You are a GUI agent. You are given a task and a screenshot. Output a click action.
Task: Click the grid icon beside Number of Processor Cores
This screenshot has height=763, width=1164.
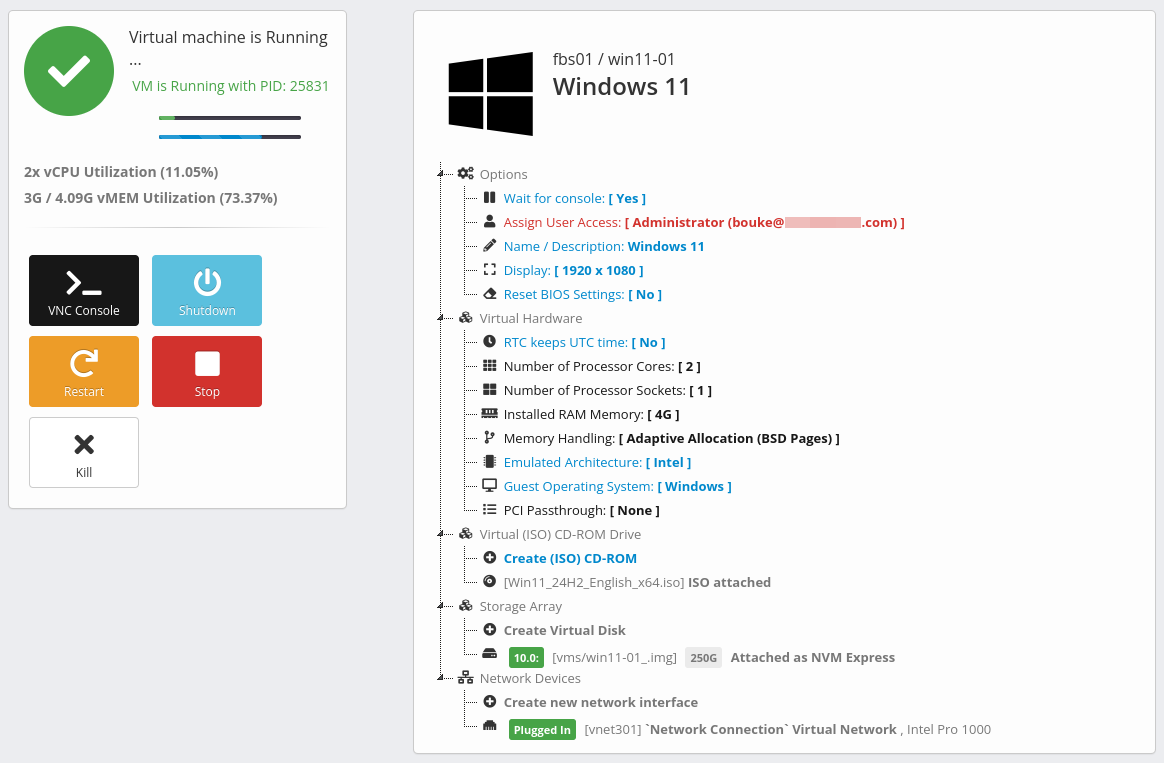coord(489,365)
